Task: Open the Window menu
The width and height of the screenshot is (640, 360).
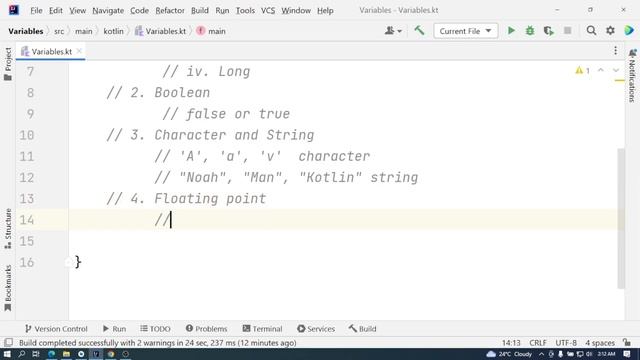Action: [x=296, y=11]
